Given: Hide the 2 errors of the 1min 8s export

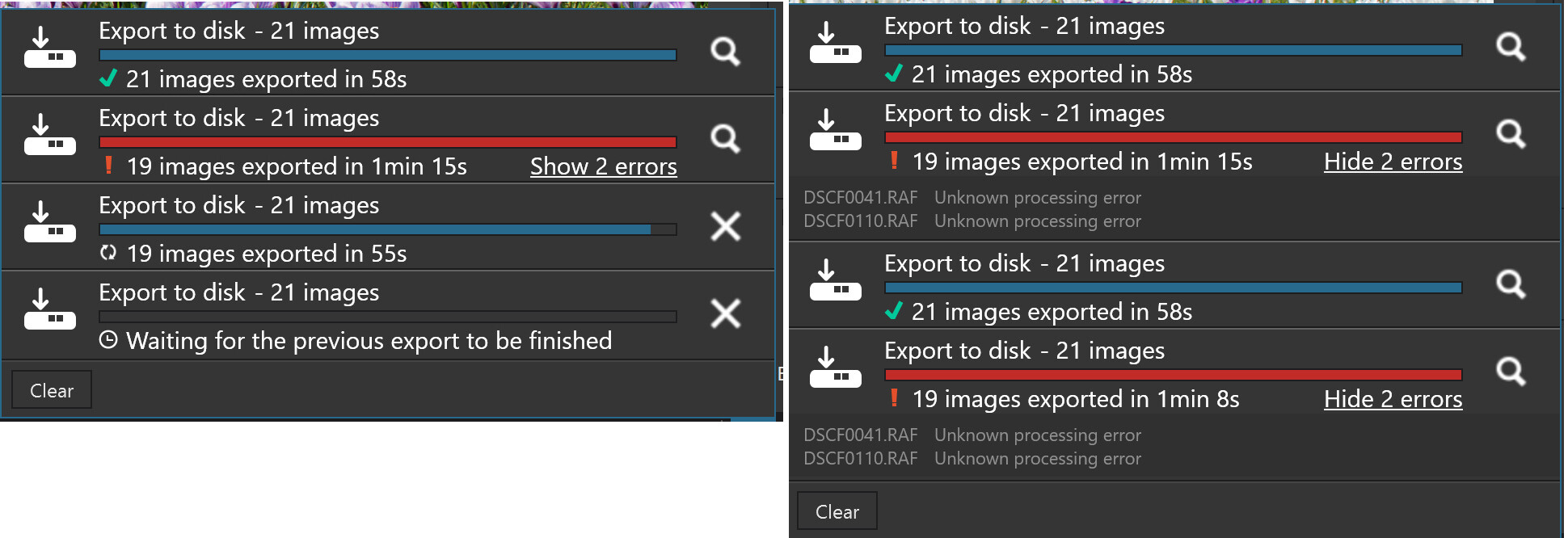Looking at the screenshot, I should [x=1393, y=399].
